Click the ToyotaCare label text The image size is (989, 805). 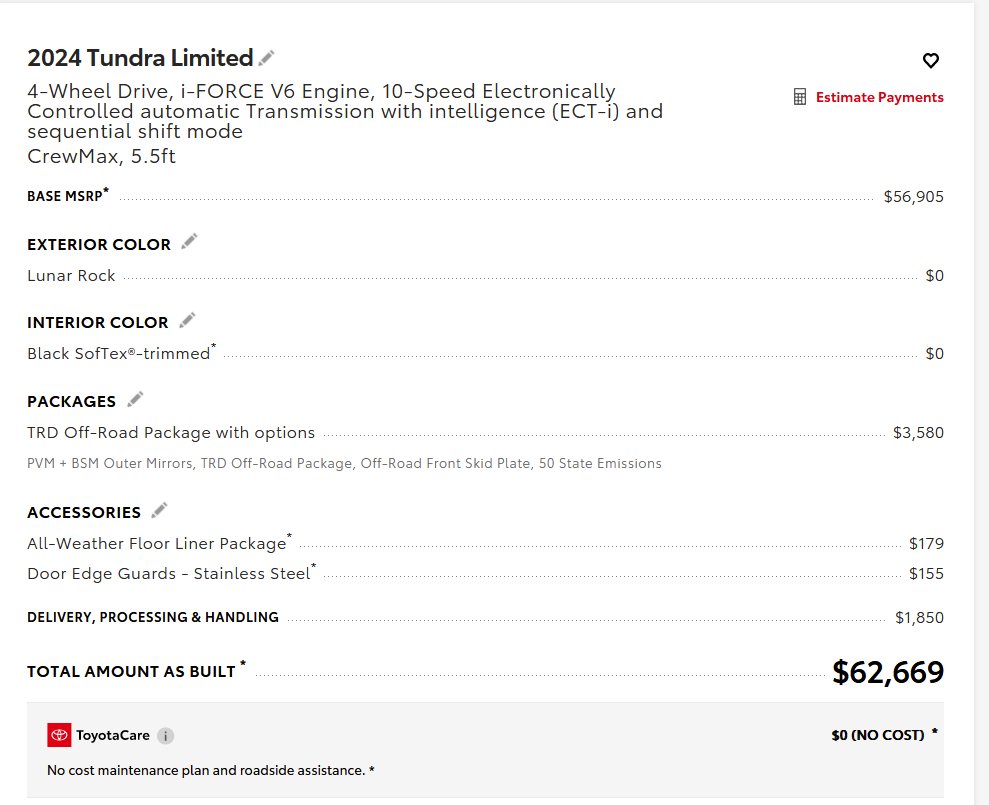click(113, 736)
